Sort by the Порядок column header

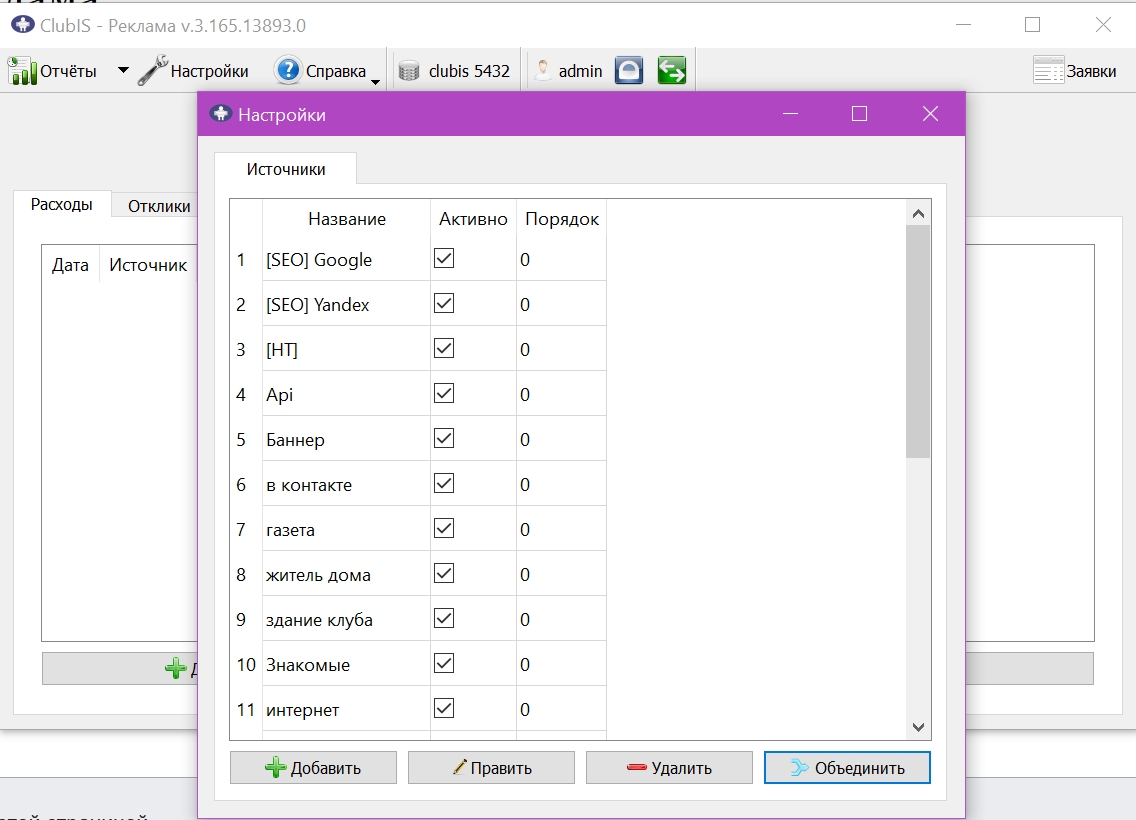[x=561, y=219]
